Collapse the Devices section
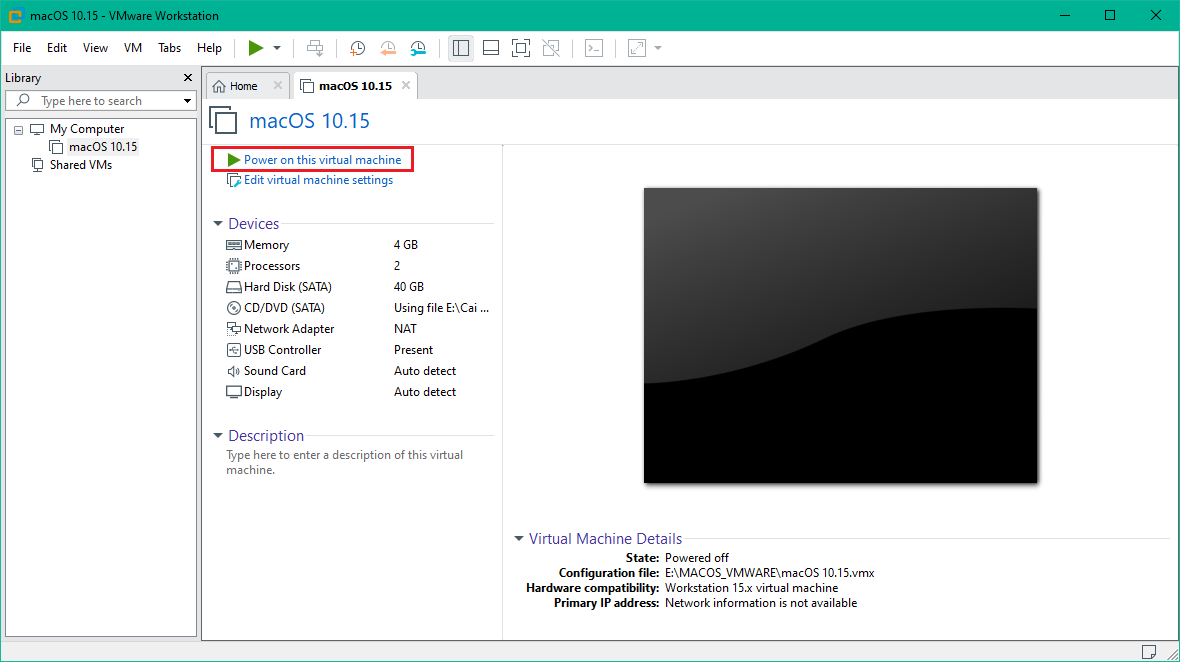This screenshot has width=1180, height=662. tap(218, 224)
